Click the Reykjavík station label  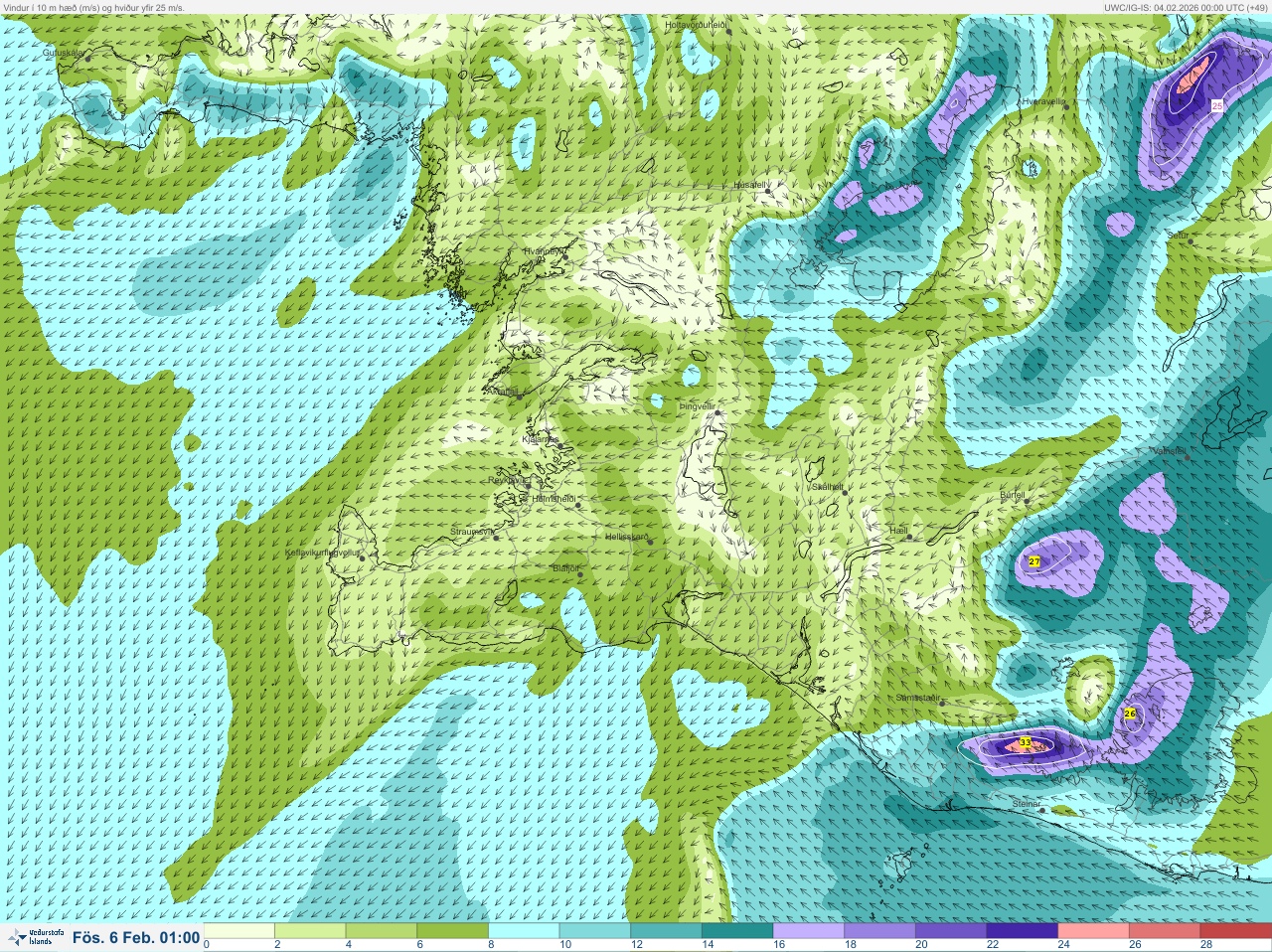508,479
